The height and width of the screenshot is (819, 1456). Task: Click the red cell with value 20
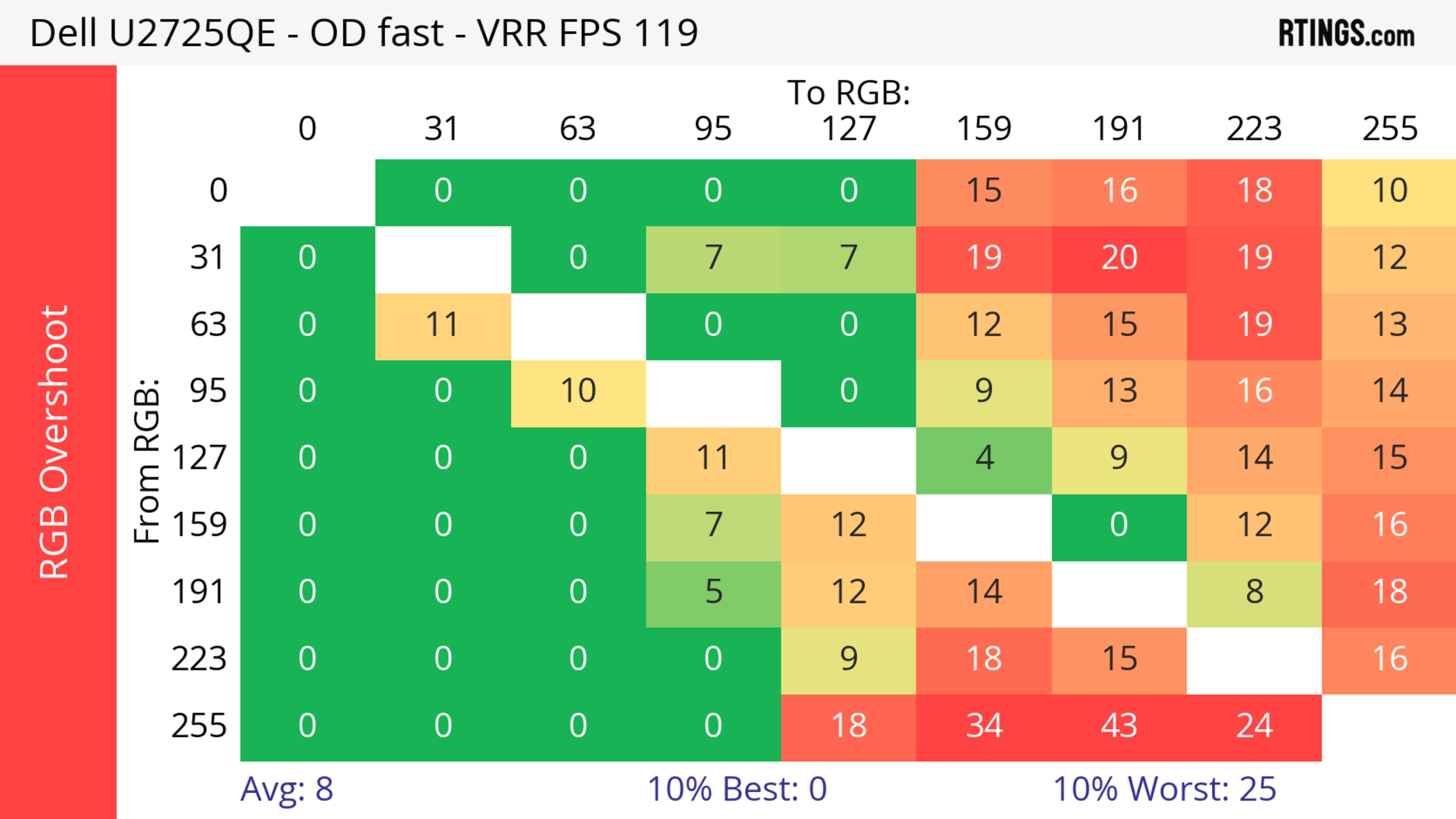tap(1119, 258)
